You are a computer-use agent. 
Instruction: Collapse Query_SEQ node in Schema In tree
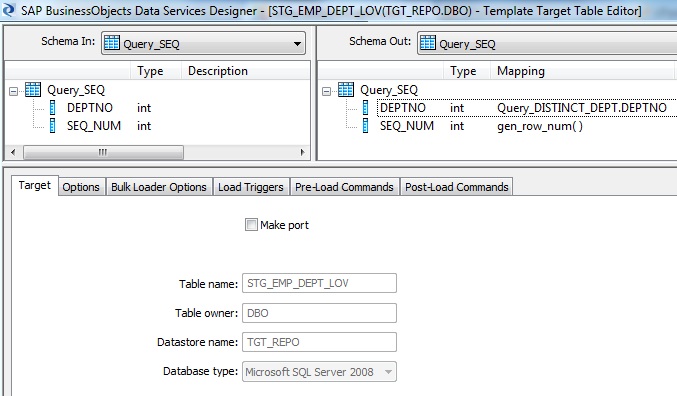tap(14, 91)
